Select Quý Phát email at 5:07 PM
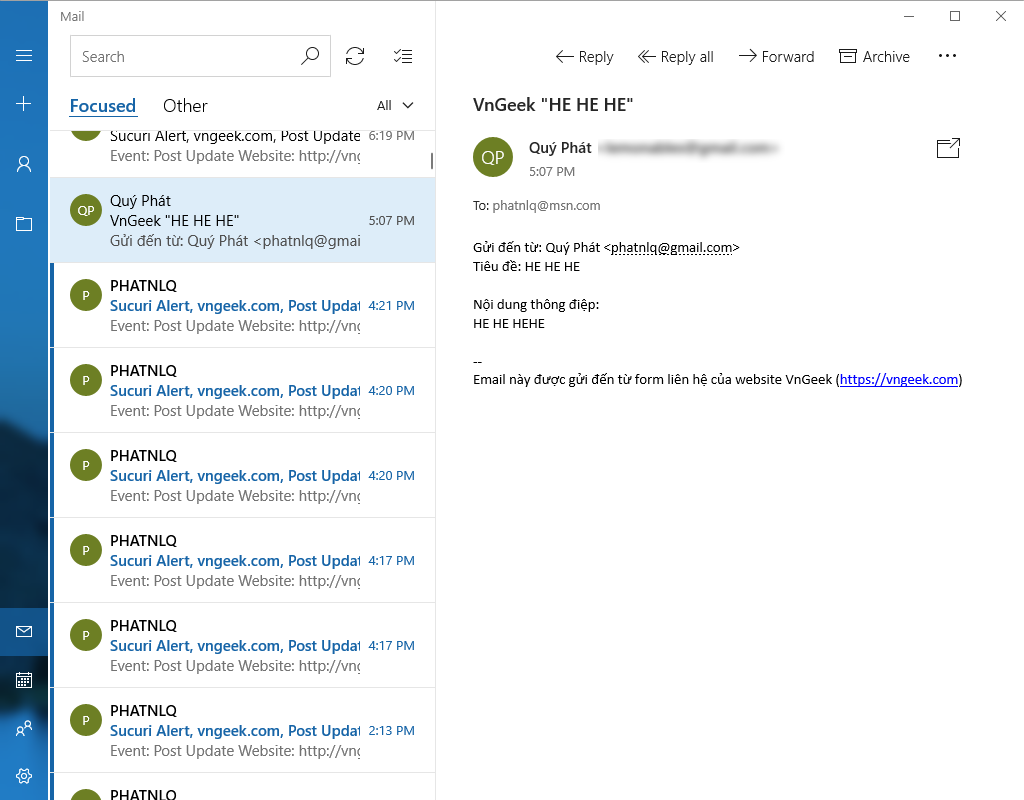This screenshot has height=800, width=1024. (x=242, y=220)
